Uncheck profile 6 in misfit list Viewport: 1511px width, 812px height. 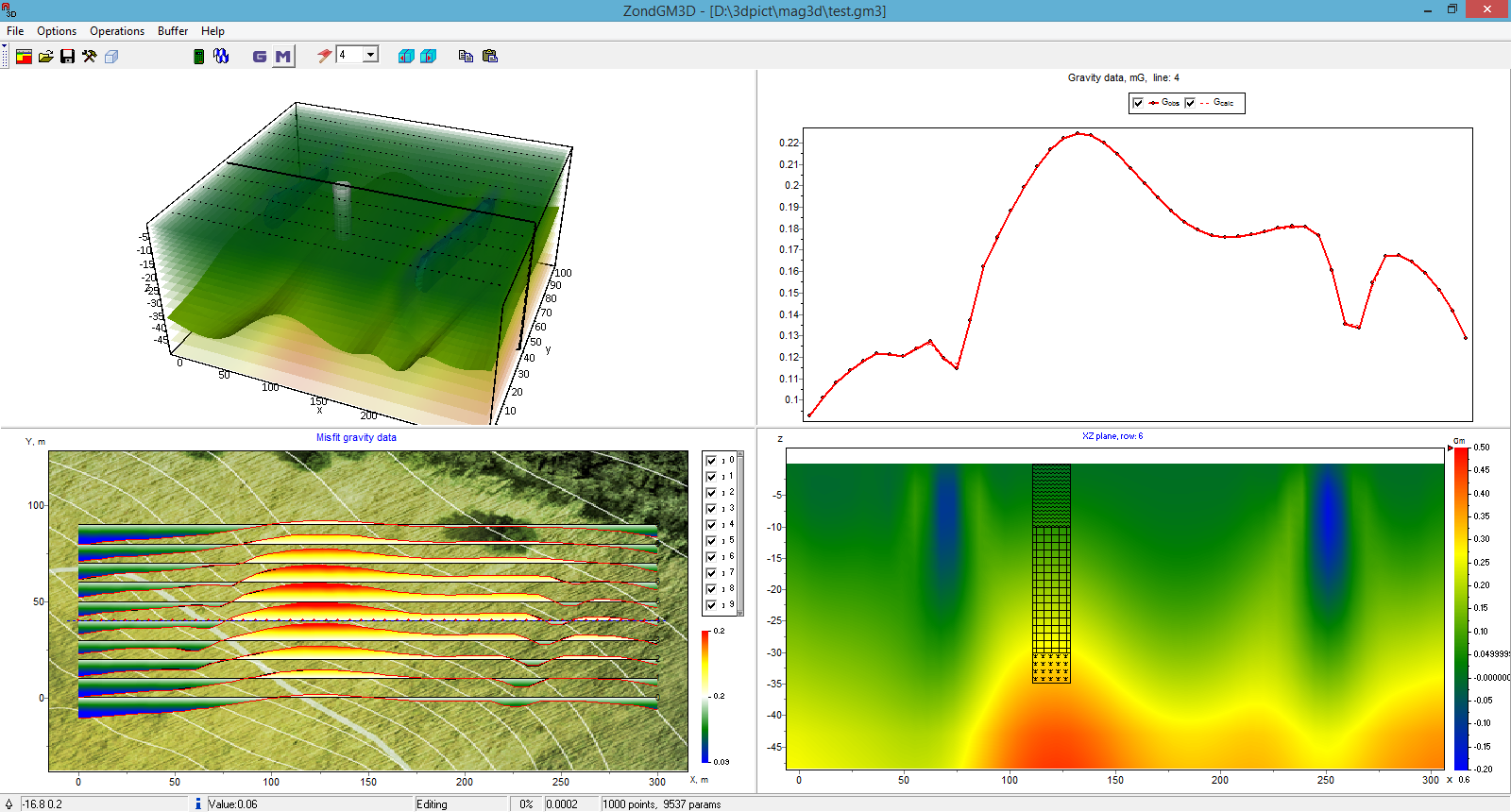[711, 557]
